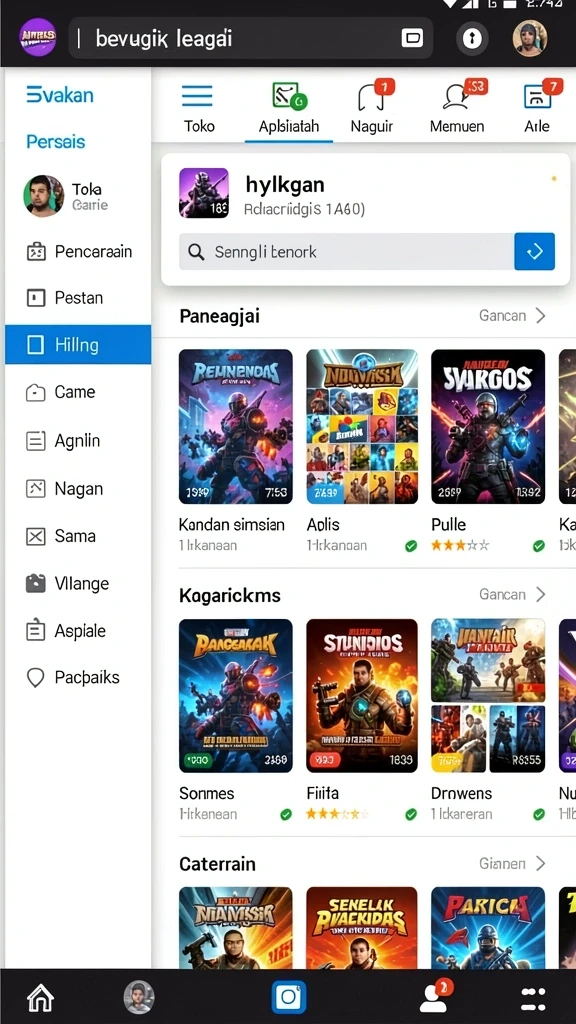Open the profile avatar at top right
Screen dimensions: 576x1024
tap(530, 39)
